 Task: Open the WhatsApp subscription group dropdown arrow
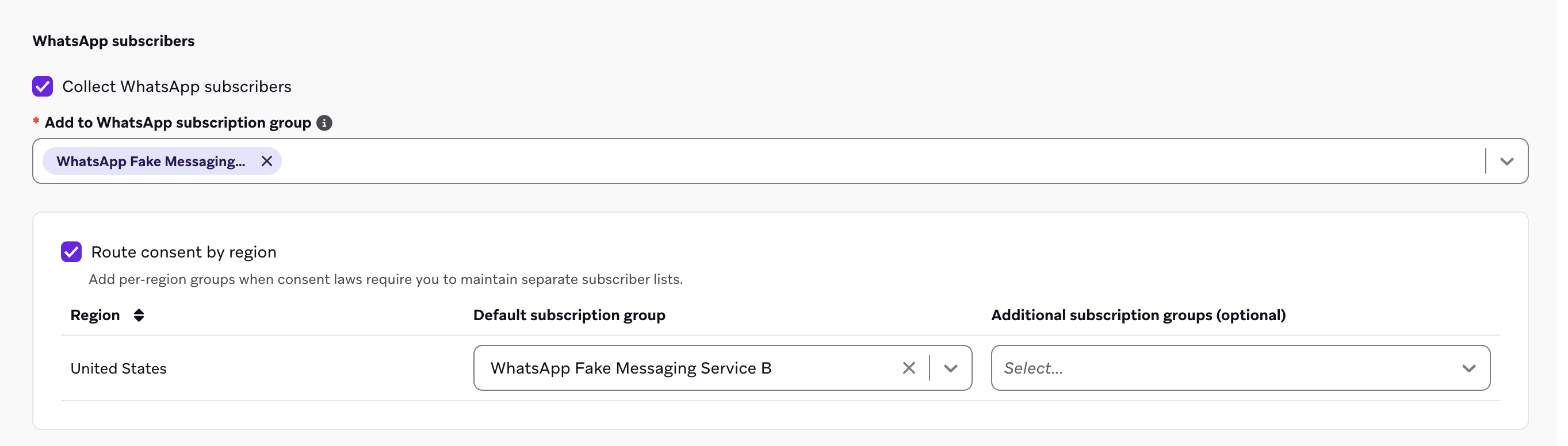(x=1507, y=161)
